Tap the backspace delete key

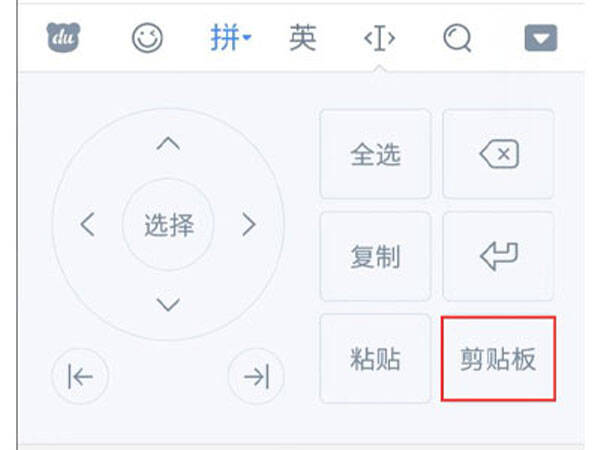[x=499, y=154]
